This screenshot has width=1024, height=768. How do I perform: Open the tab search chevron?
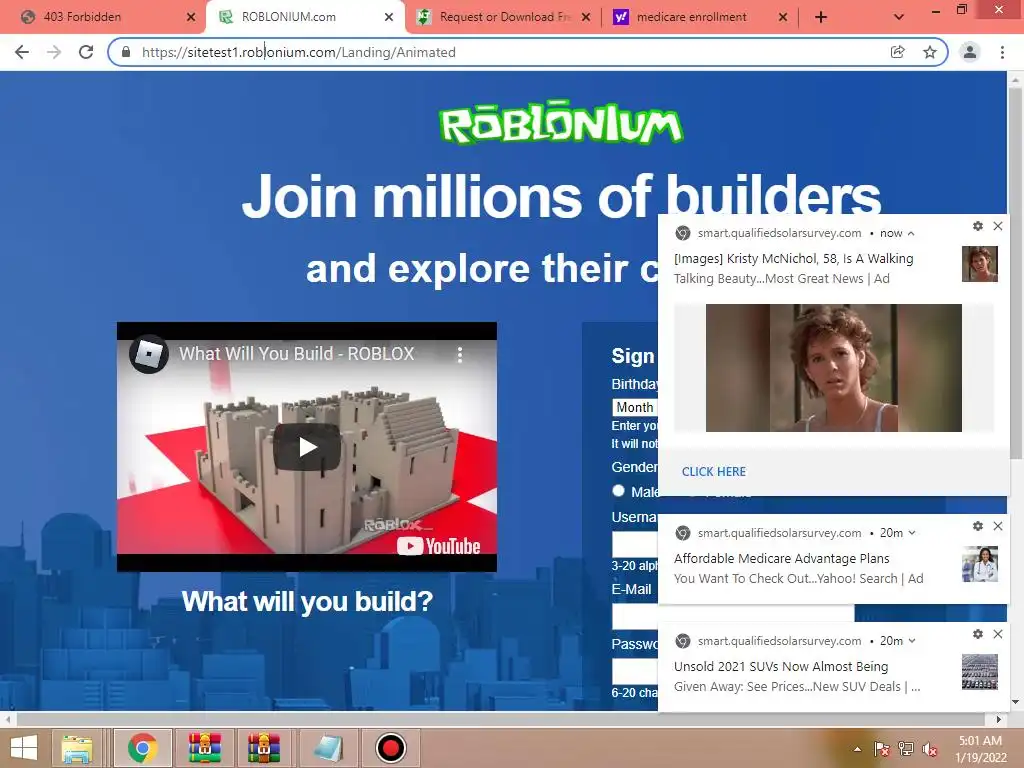tap(899, 17)
